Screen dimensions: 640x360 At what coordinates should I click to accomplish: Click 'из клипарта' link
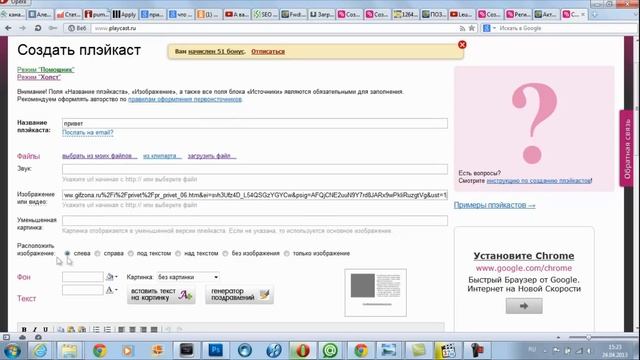(162, 156)
